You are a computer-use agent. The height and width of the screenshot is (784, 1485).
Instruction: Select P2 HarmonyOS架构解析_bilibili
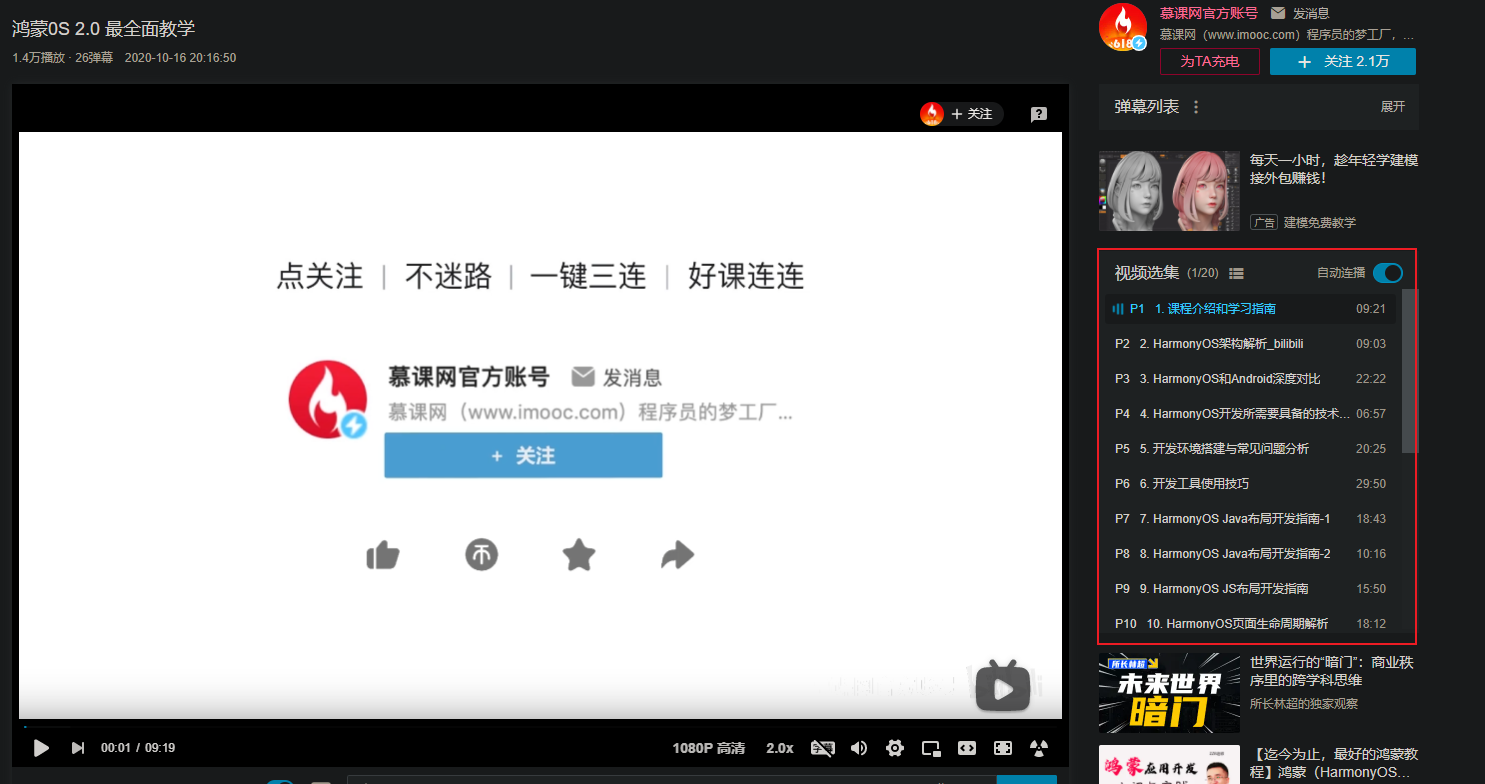[1250, 344]
